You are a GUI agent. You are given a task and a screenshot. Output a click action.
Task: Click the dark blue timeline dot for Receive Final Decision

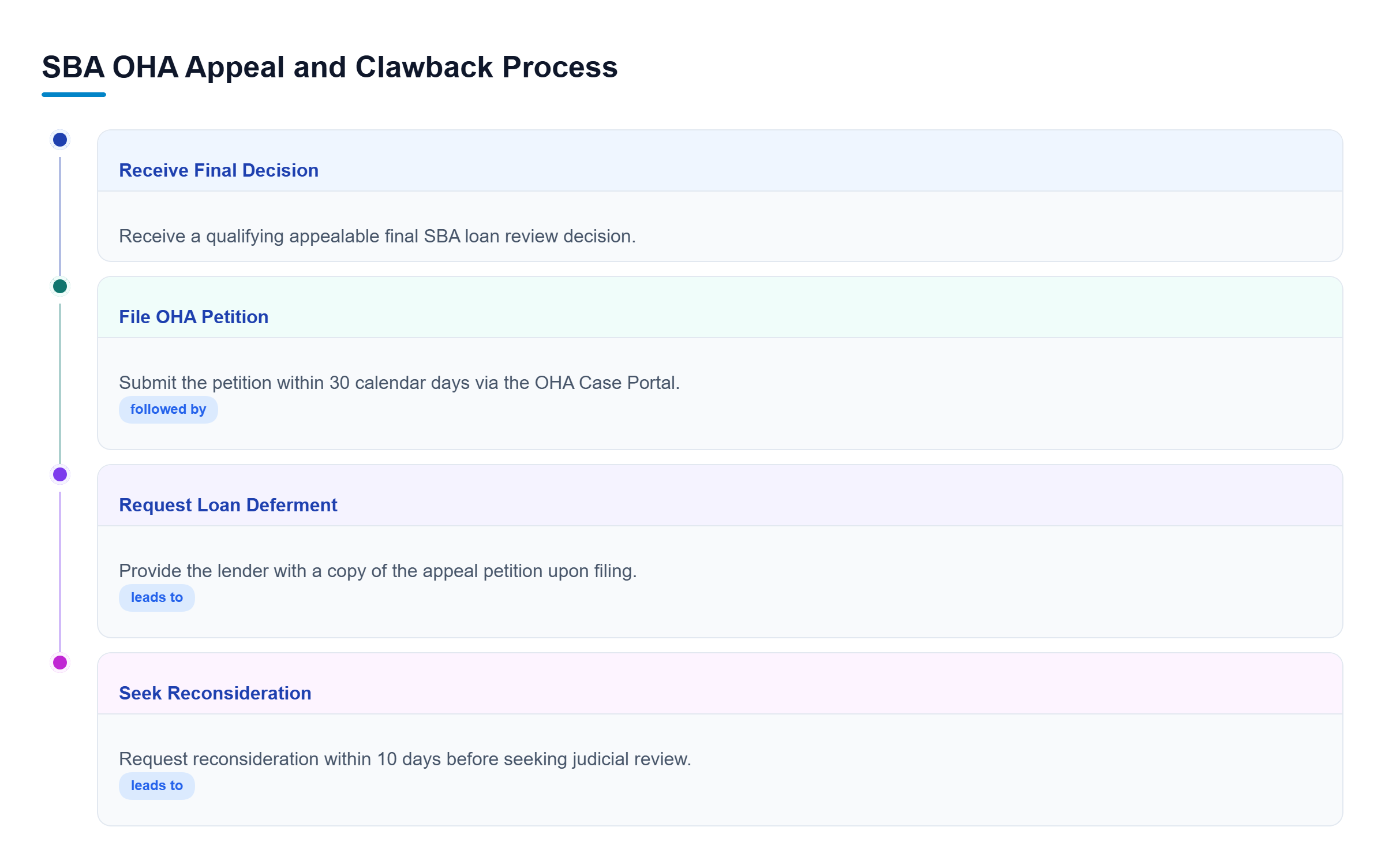60,140
